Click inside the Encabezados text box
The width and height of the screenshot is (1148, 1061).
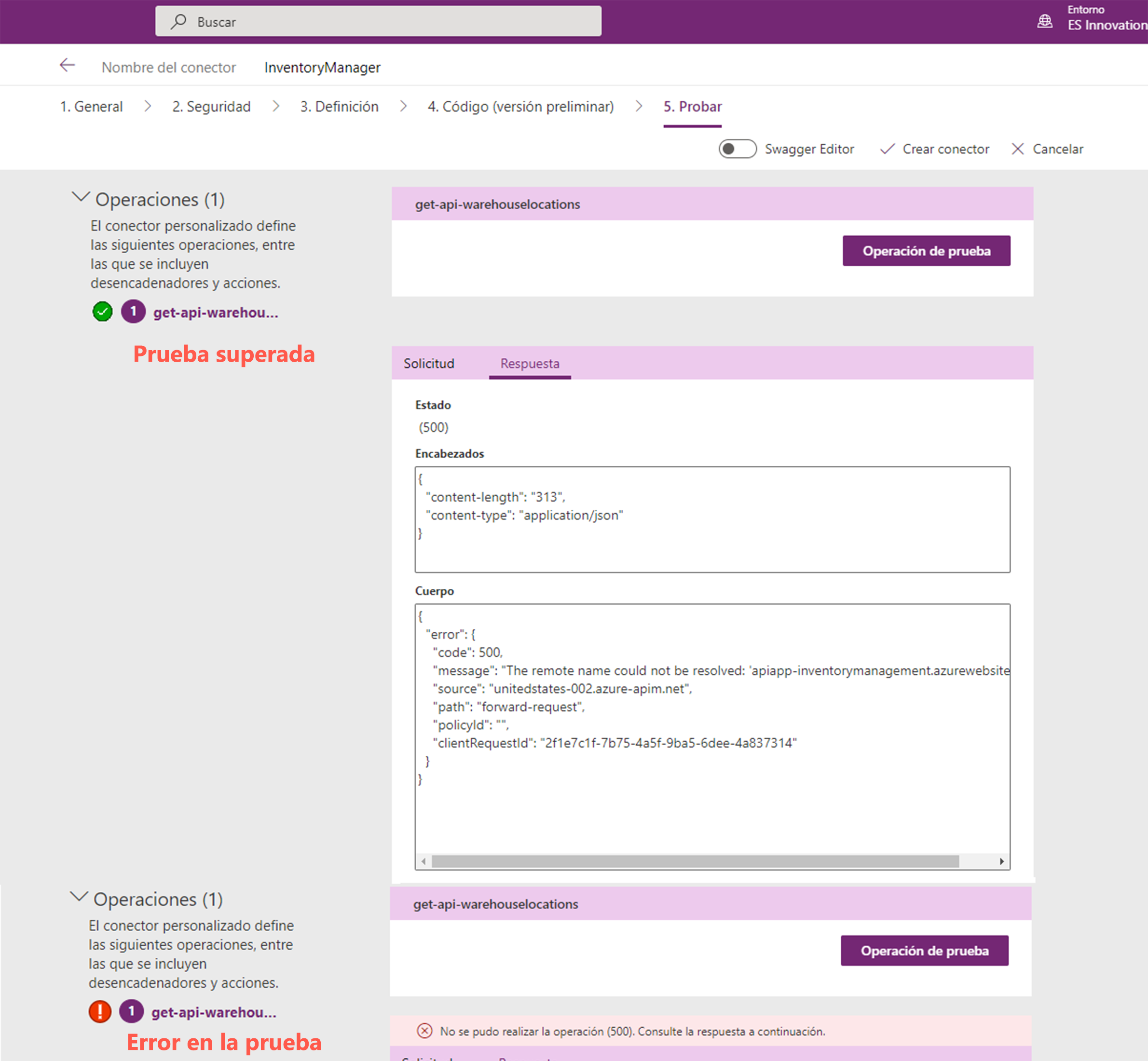click(712, 519)
